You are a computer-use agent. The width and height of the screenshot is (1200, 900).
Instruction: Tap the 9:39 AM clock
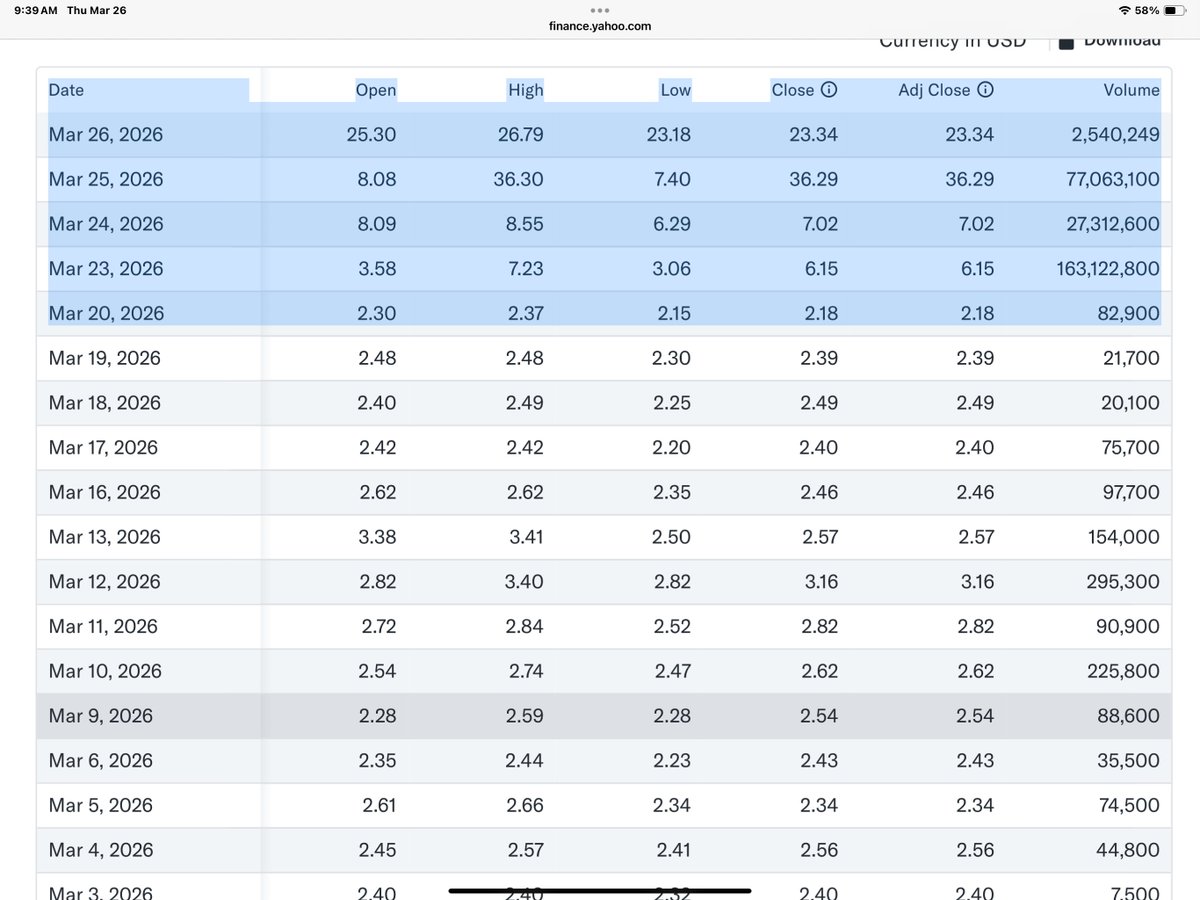click(36, 10)
